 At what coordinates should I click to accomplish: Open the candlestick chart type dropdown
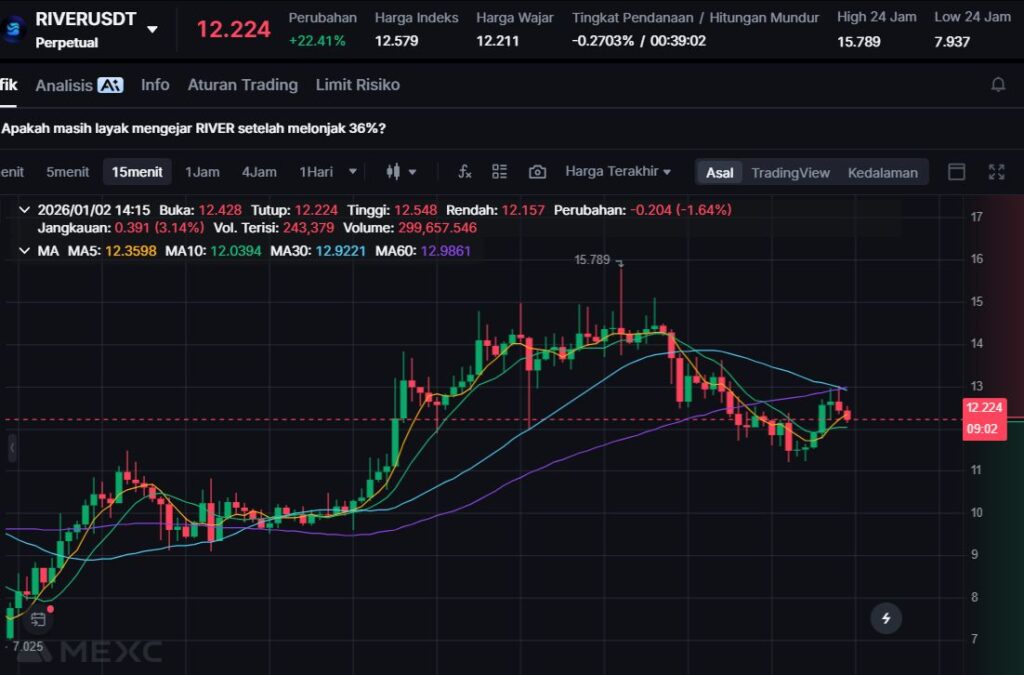click(401, 172)
